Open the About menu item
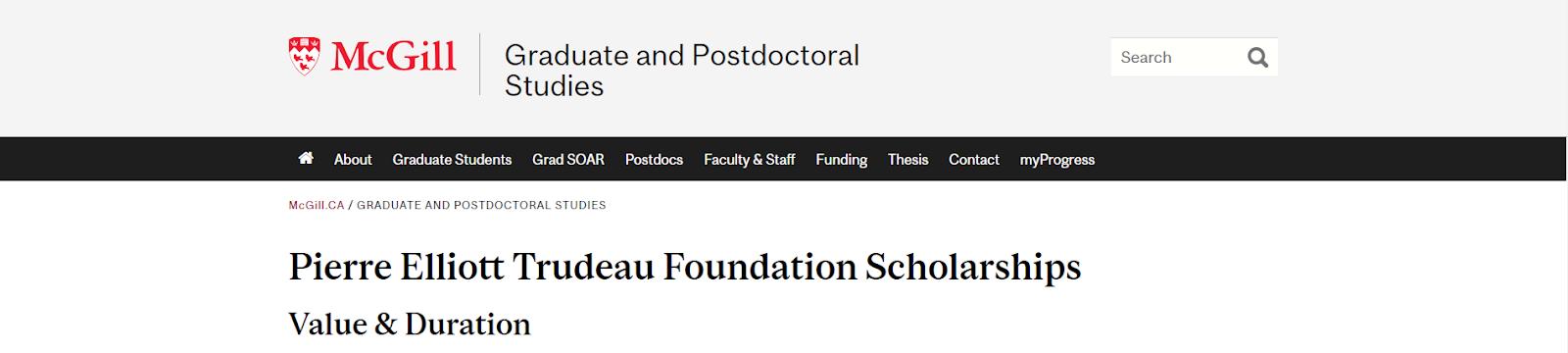This screenshot has height=353, width=1568. [353, 159]
